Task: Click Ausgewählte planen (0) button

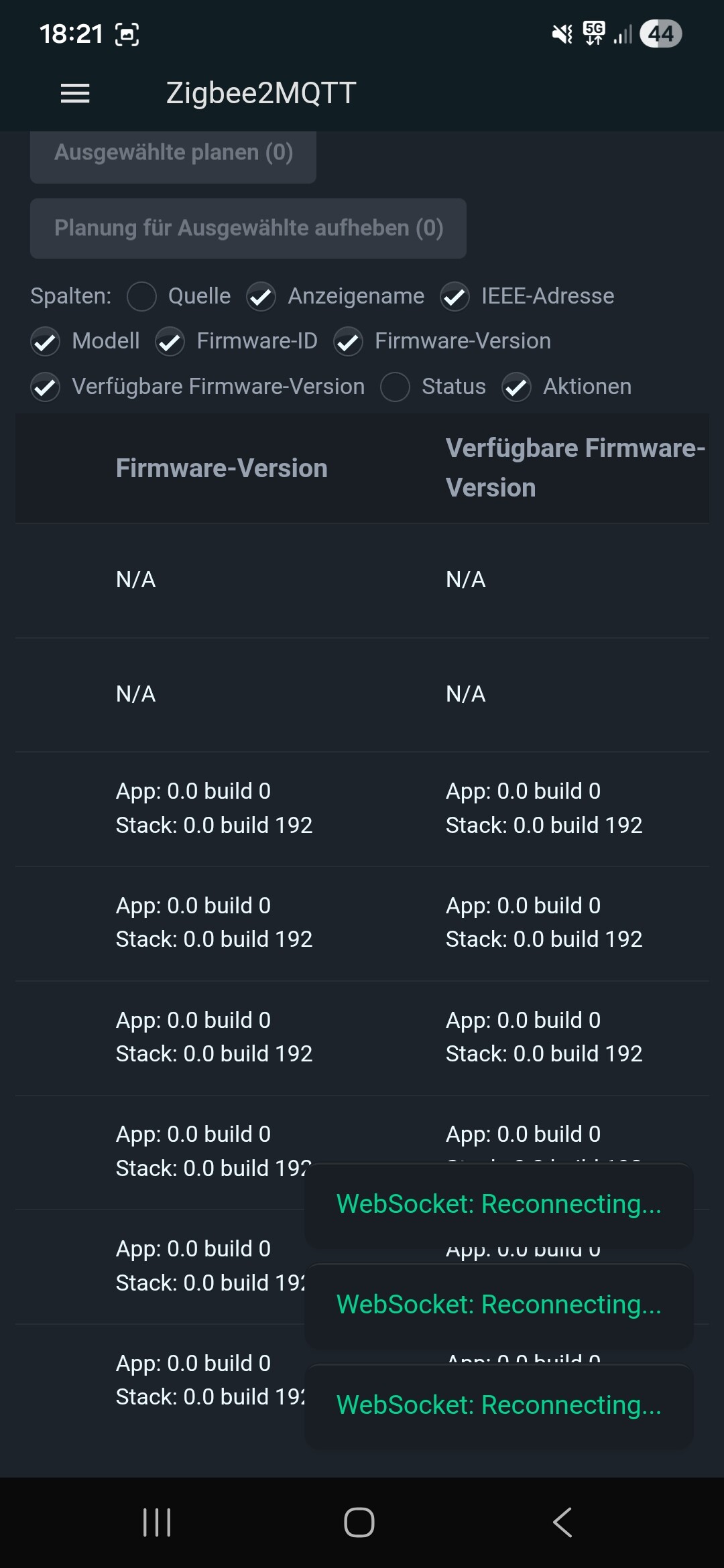Action: [173, 153]
